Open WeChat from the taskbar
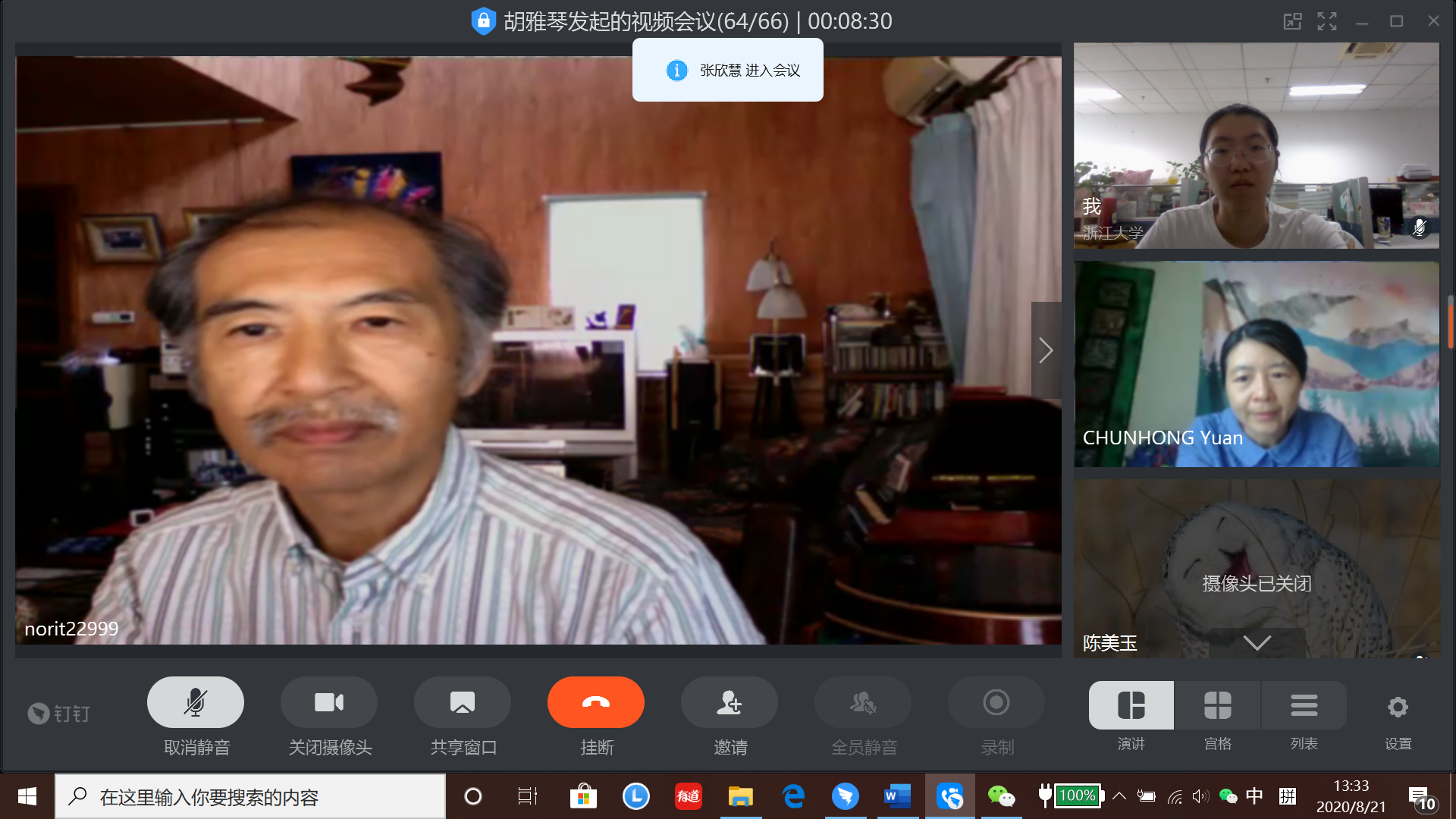The image size is (1456, 819). (x=1000, y=796)
